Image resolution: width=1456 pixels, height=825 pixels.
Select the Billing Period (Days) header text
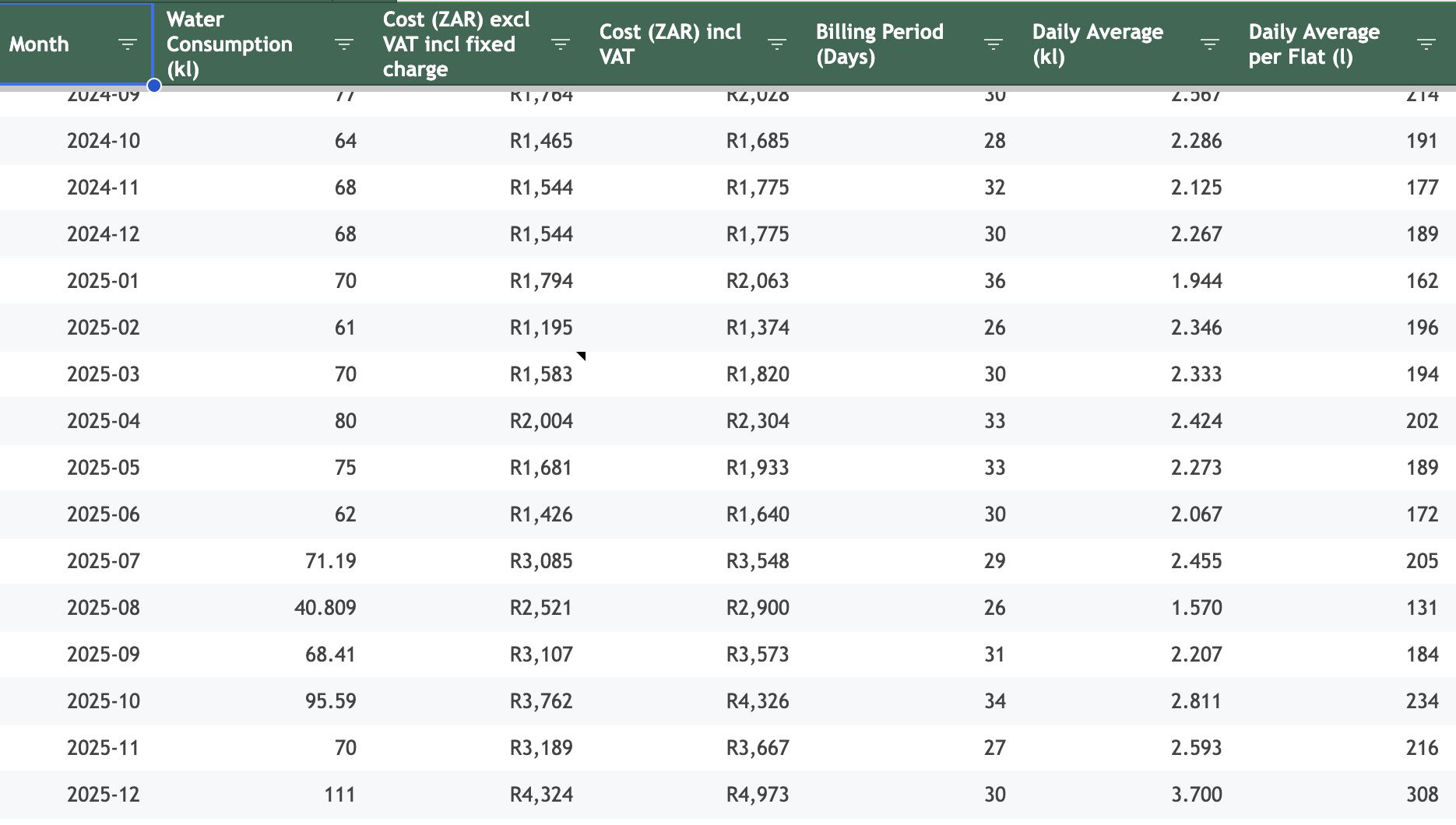[x=880, y=44]
